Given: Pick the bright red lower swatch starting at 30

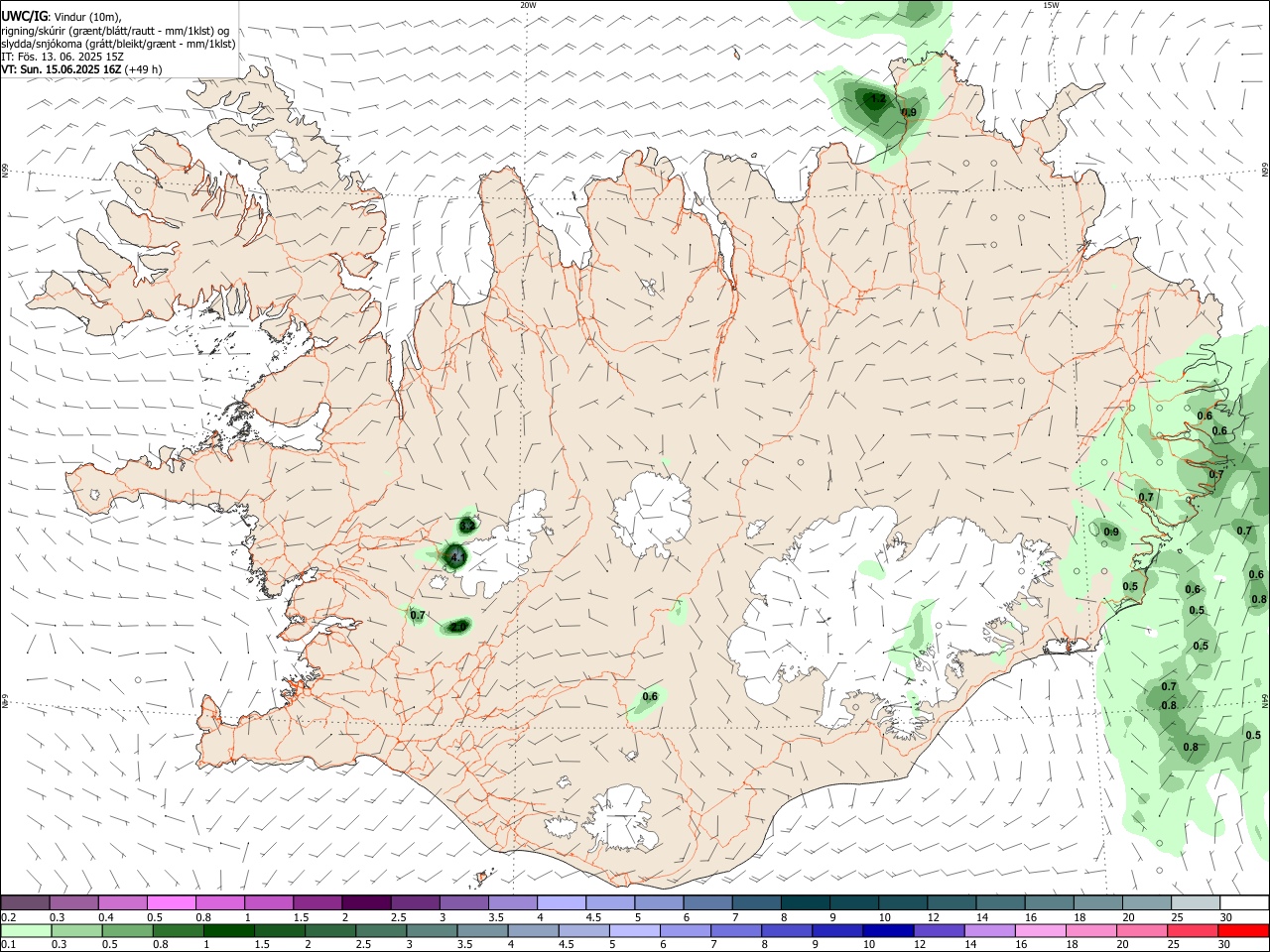Looking at the screenshot, I should [1243, 930].
